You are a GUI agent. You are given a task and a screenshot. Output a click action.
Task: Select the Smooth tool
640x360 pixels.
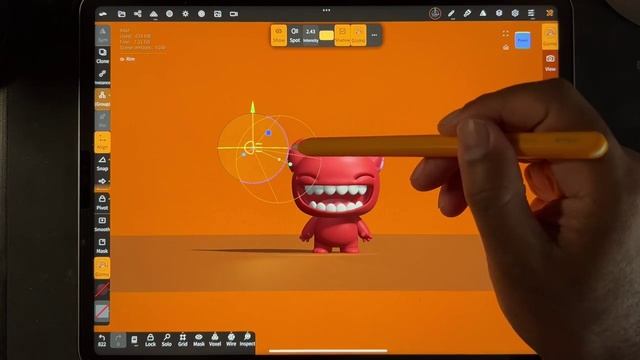(102, 224)
